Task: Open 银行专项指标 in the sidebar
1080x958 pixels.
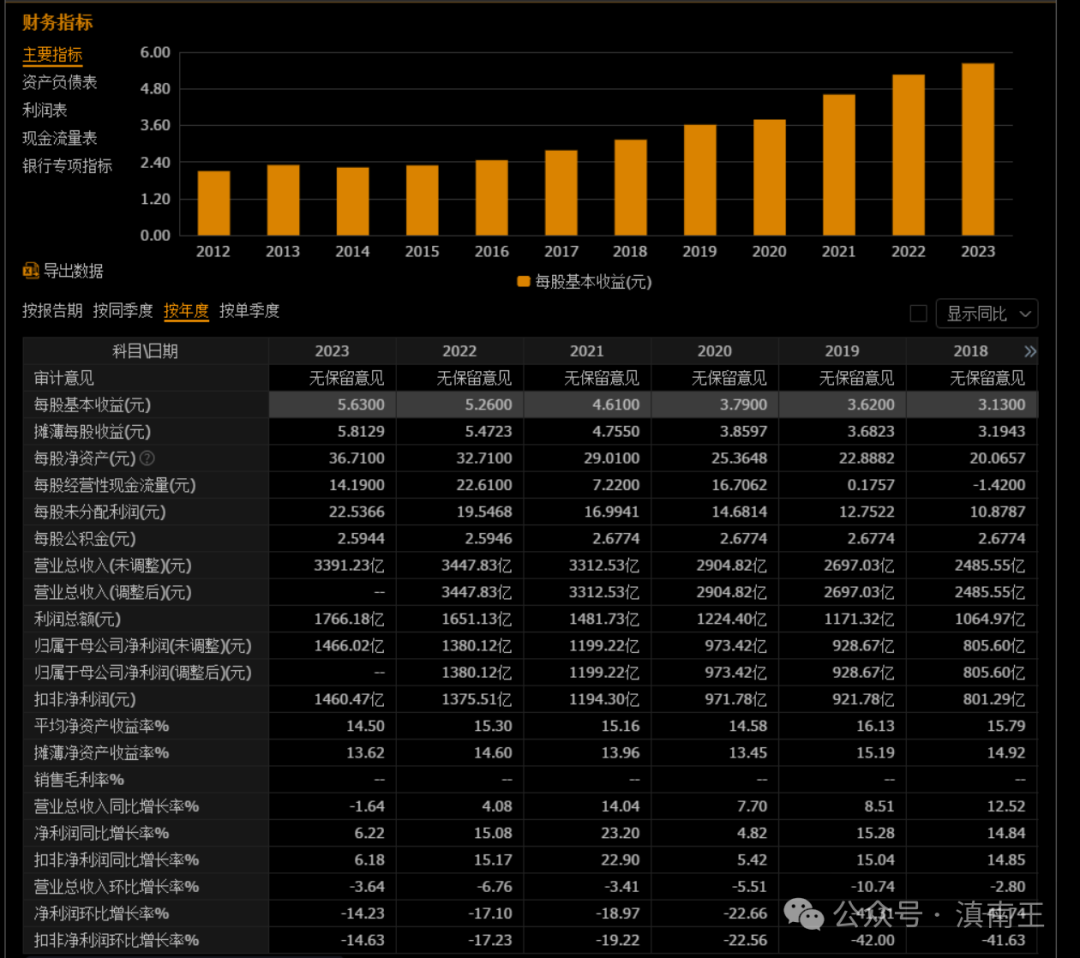Action: coord(67,166)
